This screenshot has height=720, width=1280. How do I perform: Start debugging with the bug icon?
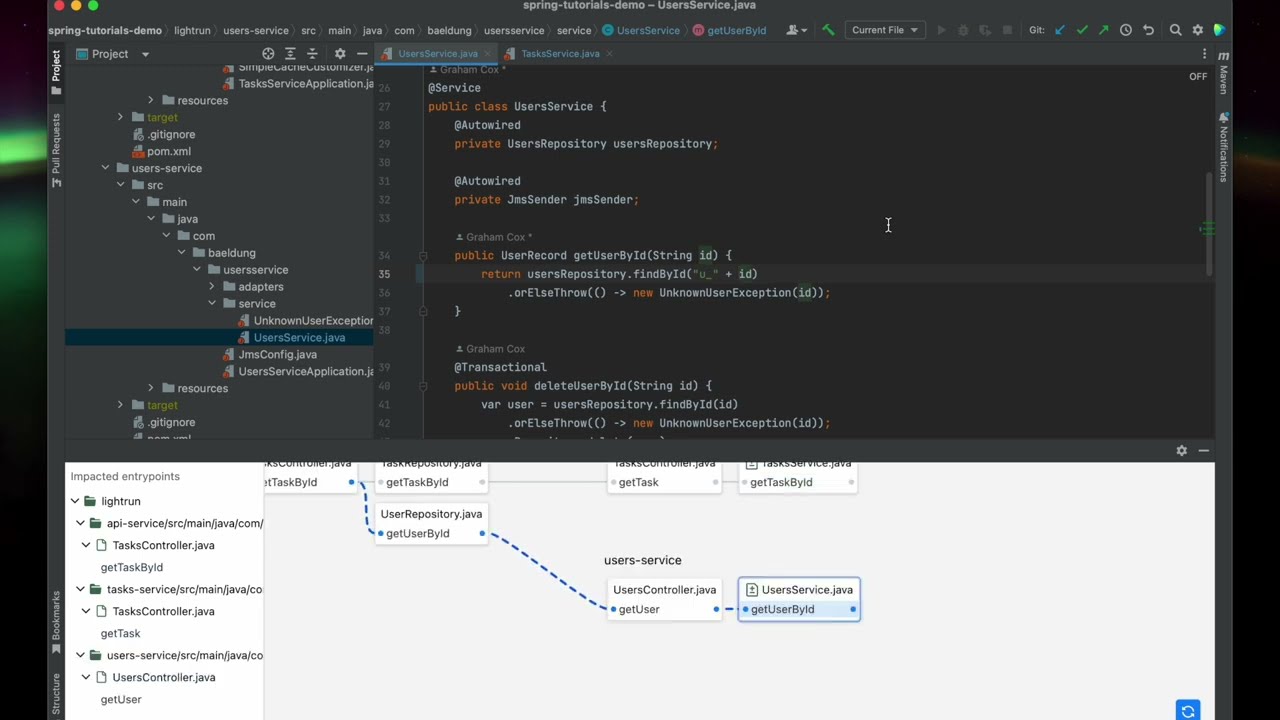point(963,30)
